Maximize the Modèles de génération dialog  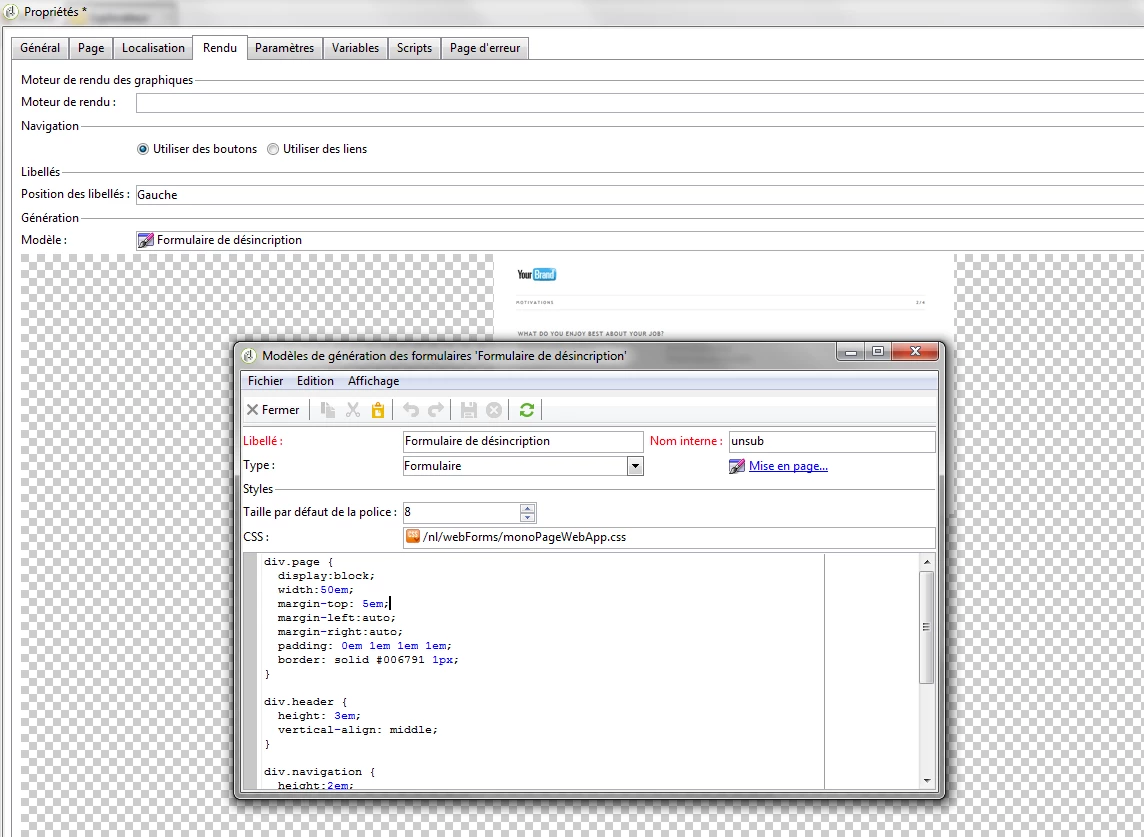878,352
